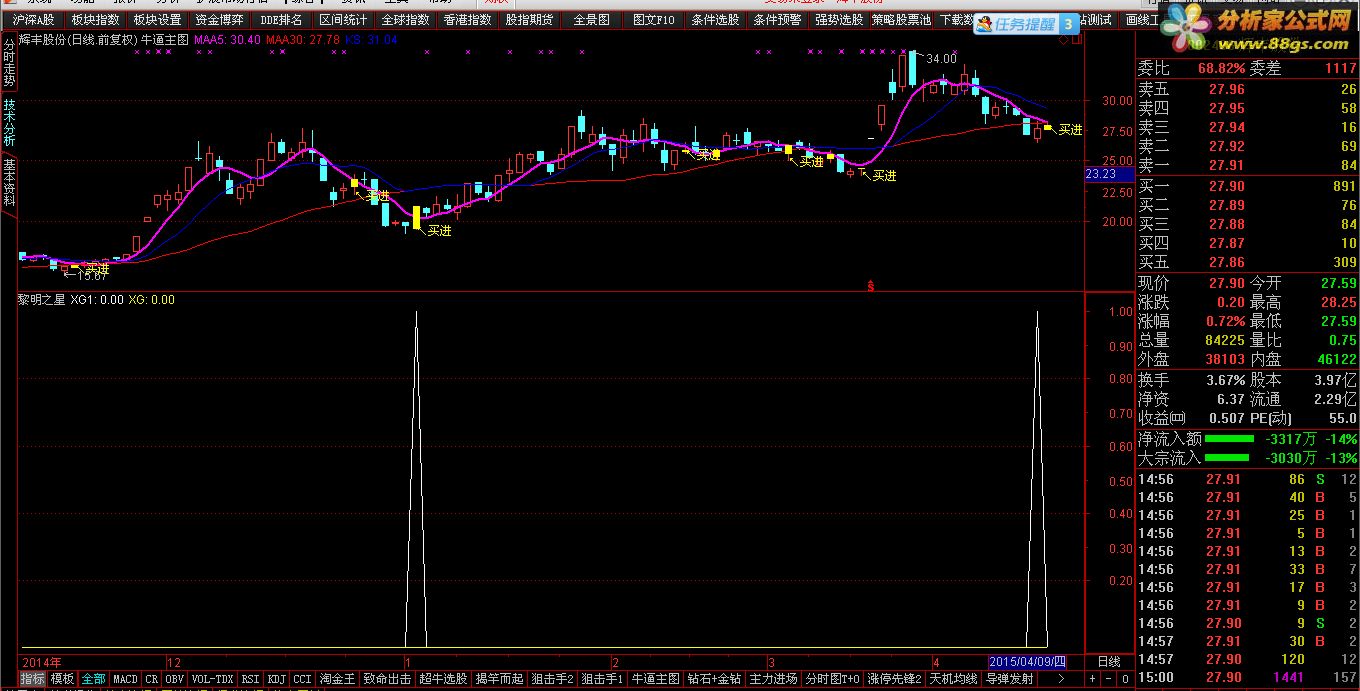Switch indicator to CCI

pyautogui.click(x=302, y=679)
